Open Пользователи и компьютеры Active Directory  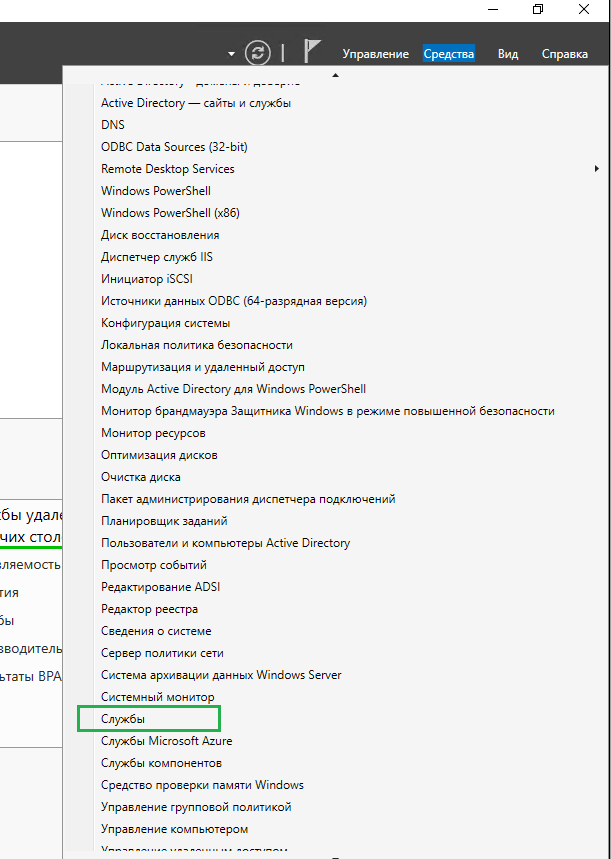(x=225, y=543)
